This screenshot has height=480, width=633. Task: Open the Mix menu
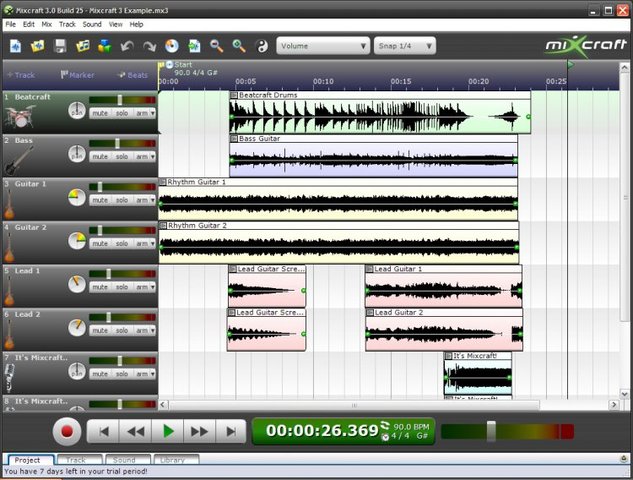point(46,24)
